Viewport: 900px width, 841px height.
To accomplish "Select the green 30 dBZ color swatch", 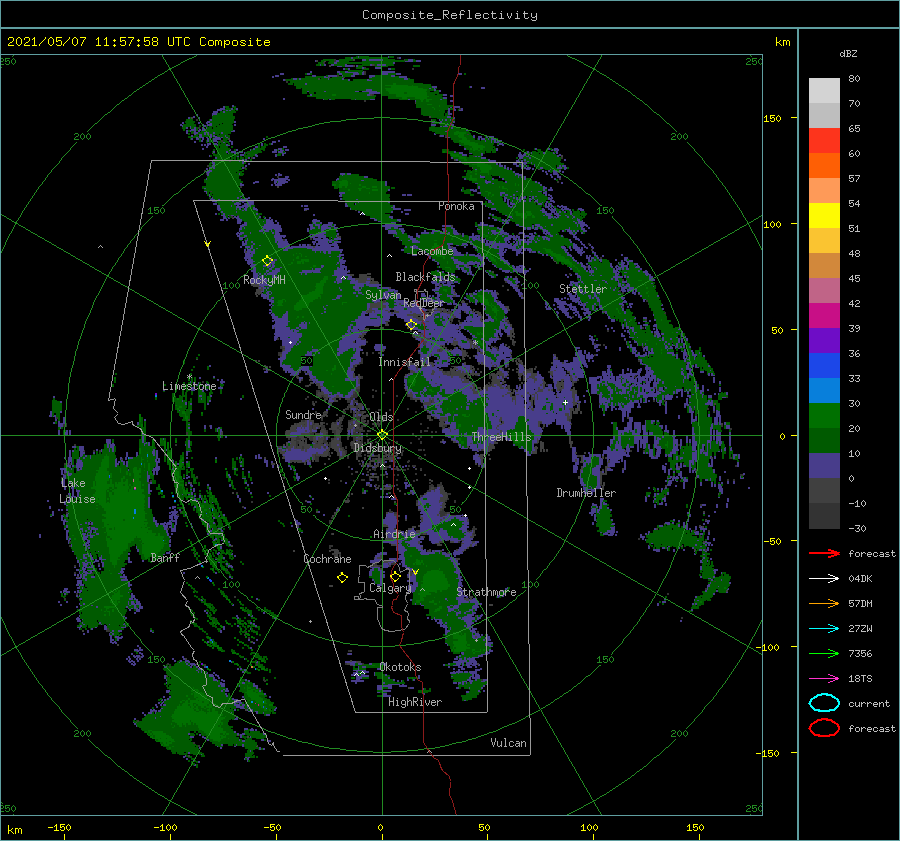I will click(x=824, y=415).
